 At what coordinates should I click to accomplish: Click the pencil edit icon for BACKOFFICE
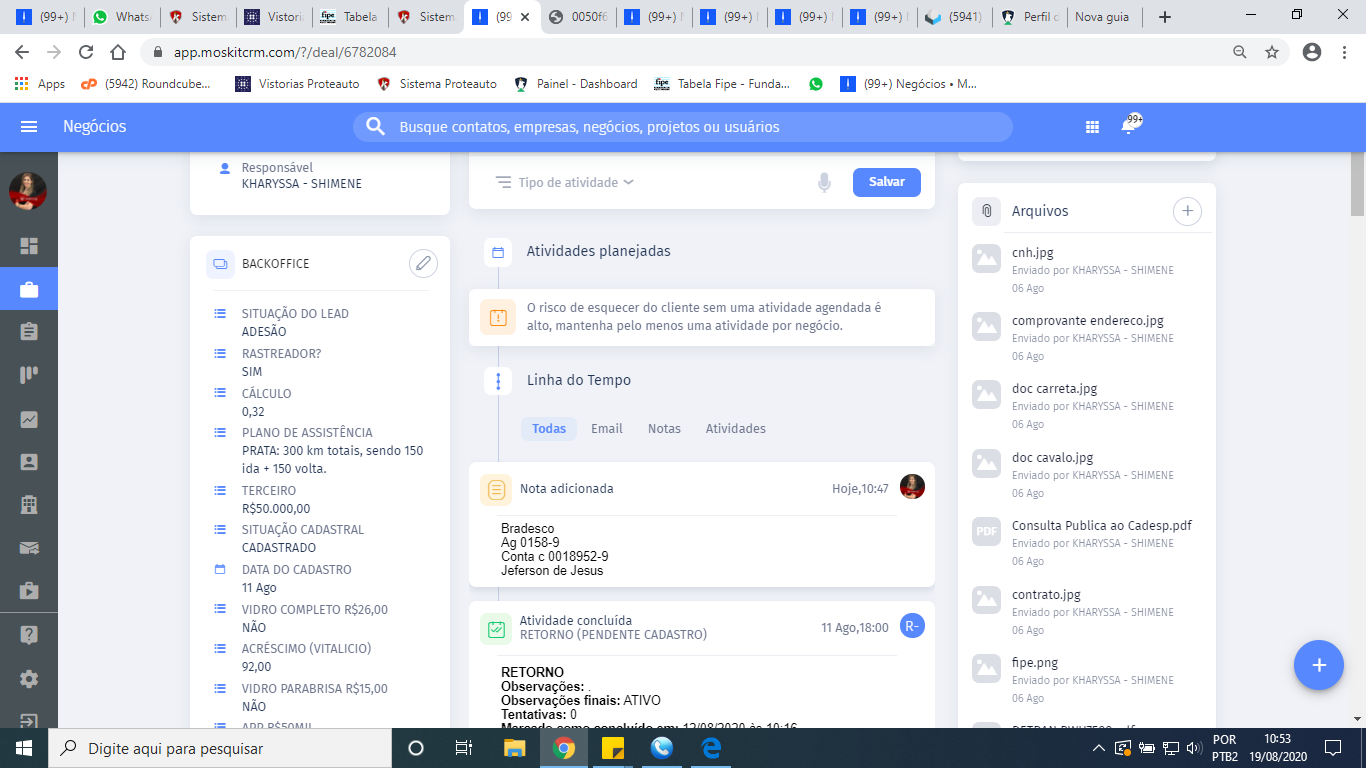(423, 264)
